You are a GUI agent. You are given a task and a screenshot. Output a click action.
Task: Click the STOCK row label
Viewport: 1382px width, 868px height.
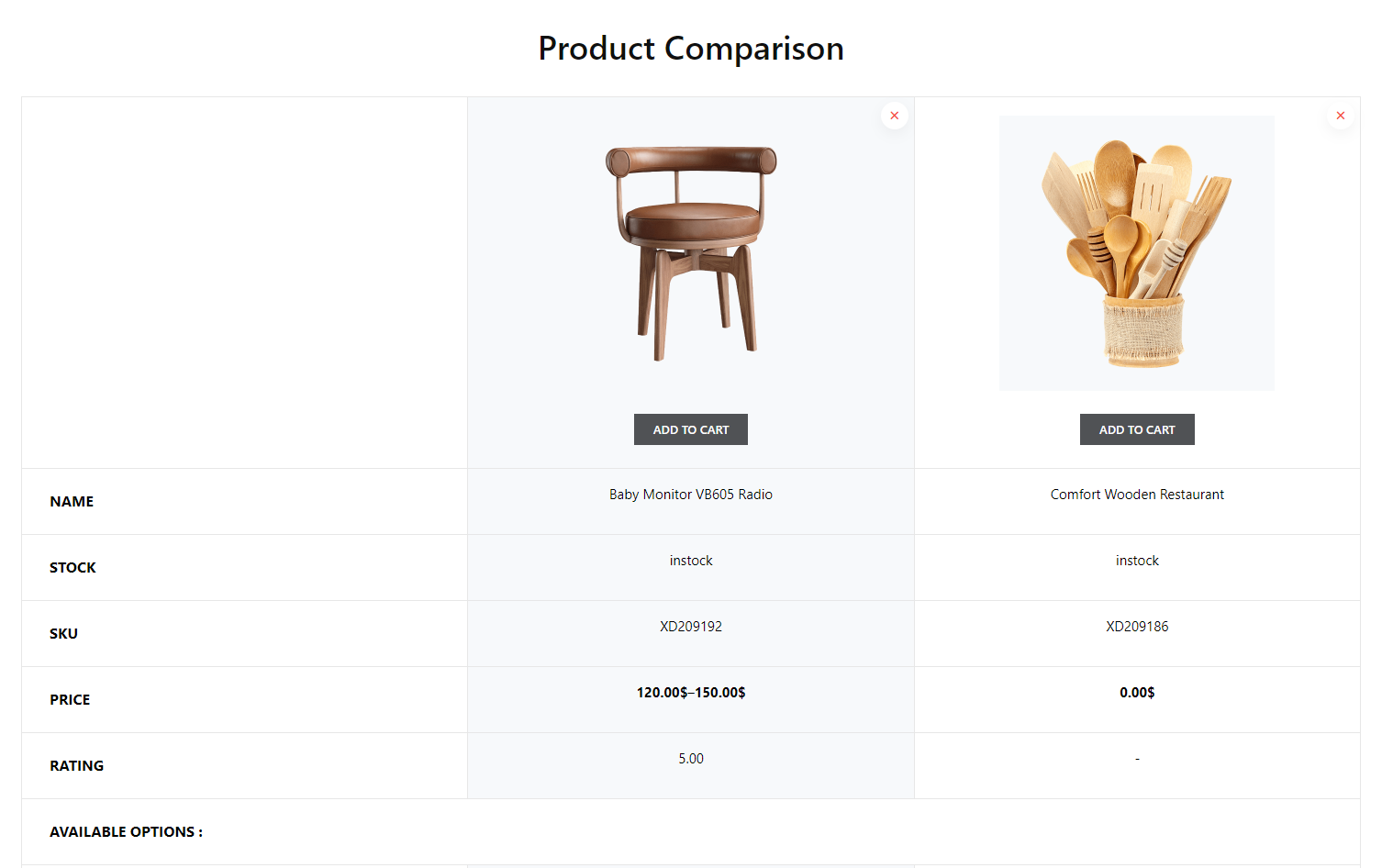click(72, 568)
